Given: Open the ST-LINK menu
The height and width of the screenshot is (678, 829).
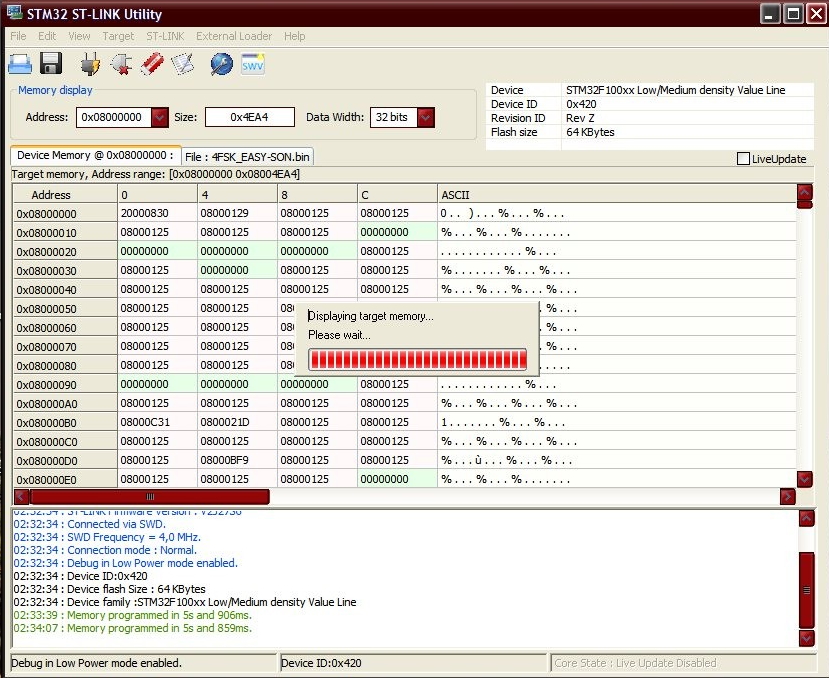Looking at the screenshot, I should pyautogui.click(x=165, y=36).
